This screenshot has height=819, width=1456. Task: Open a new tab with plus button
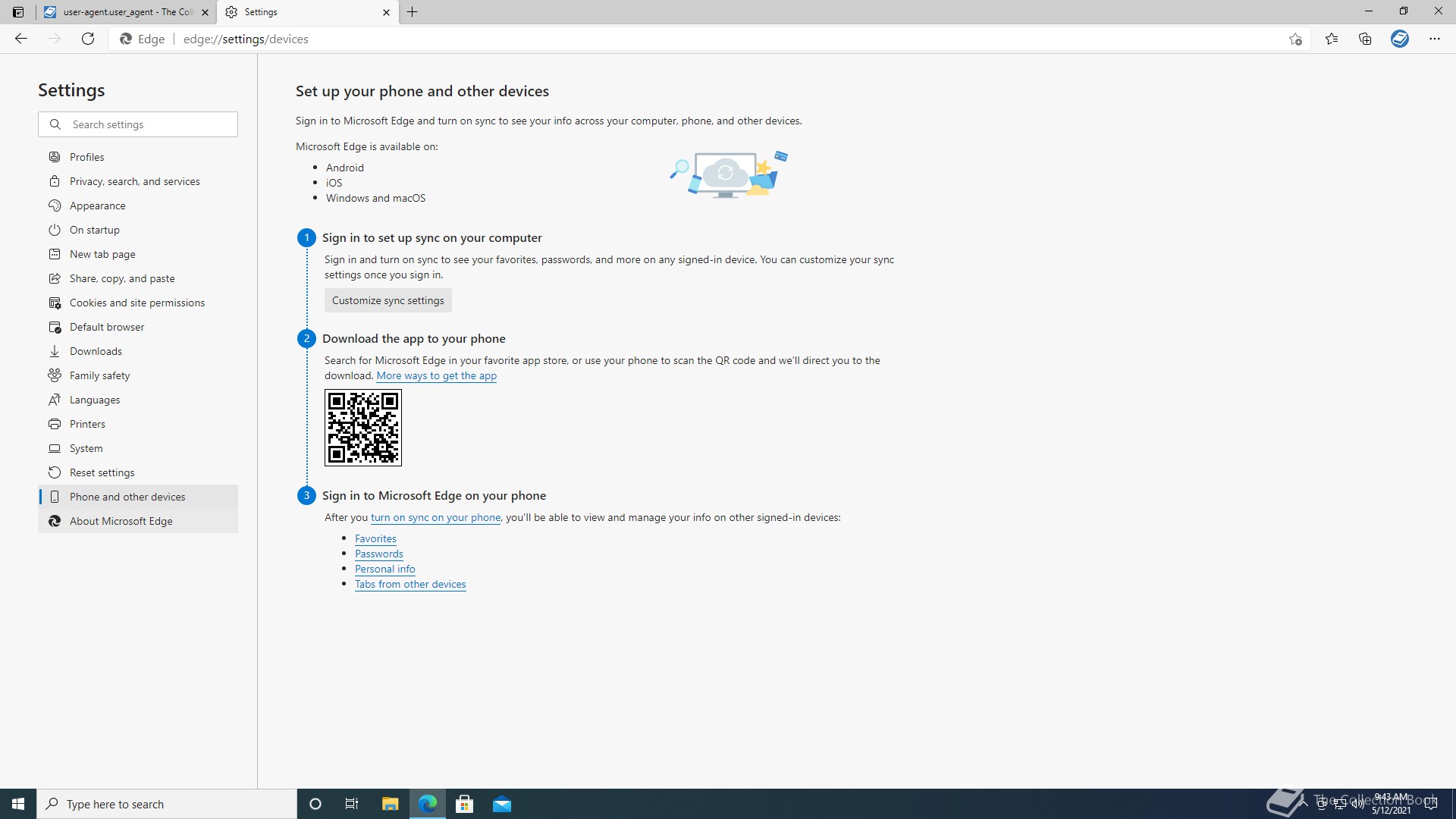pos(413,12)
